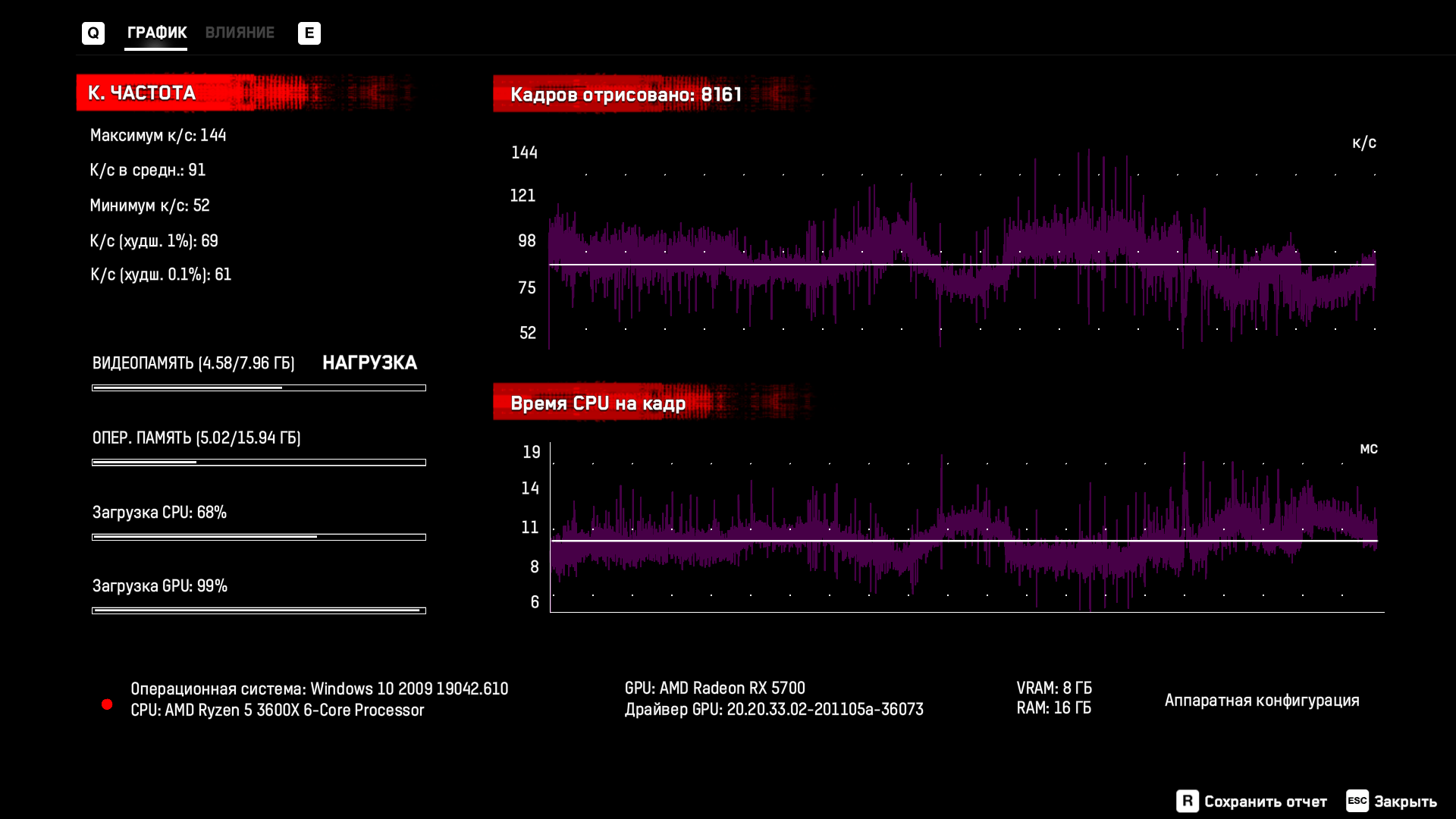The width and height of the screenshot is (1456, 819).
Task: Switch to the ГРАФИК tab
Action: 156,33
